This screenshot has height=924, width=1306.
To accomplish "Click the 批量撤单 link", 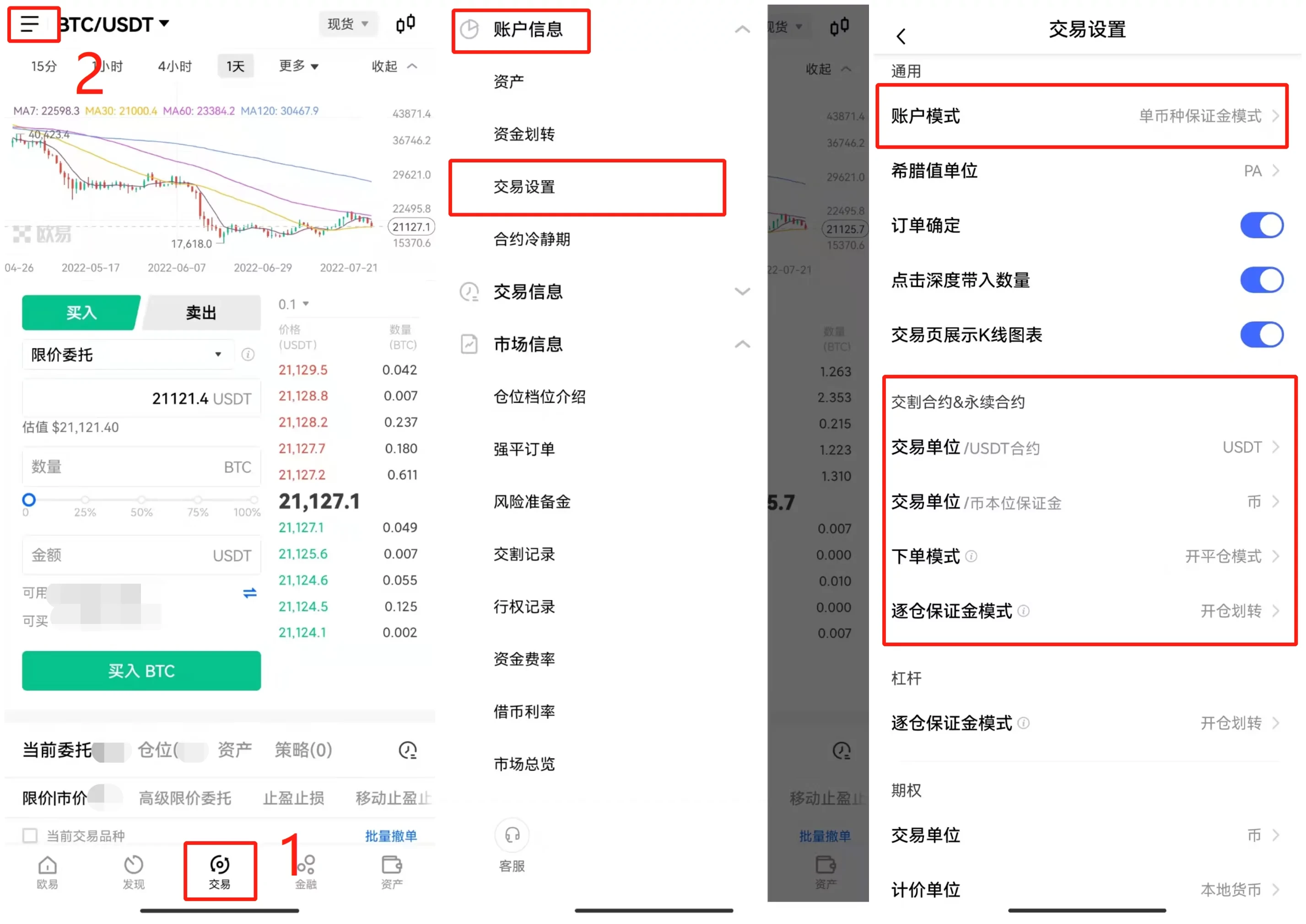I will point(391,836).
